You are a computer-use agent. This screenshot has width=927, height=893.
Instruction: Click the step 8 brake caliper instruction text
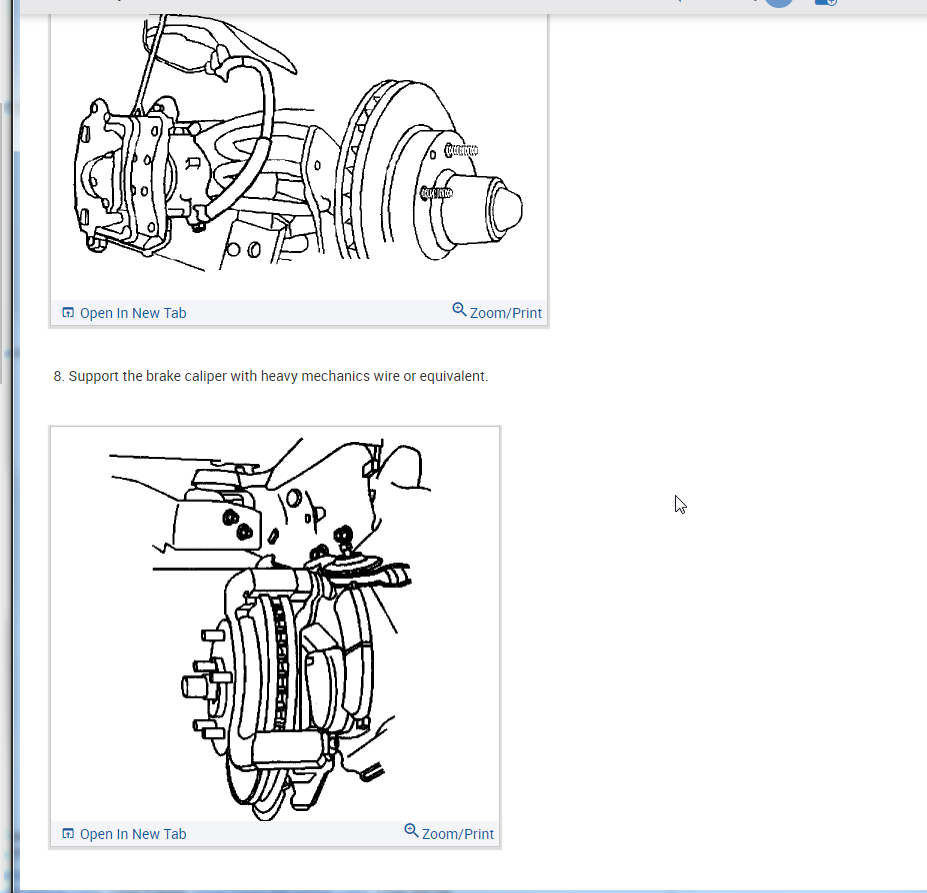(271, 376)
